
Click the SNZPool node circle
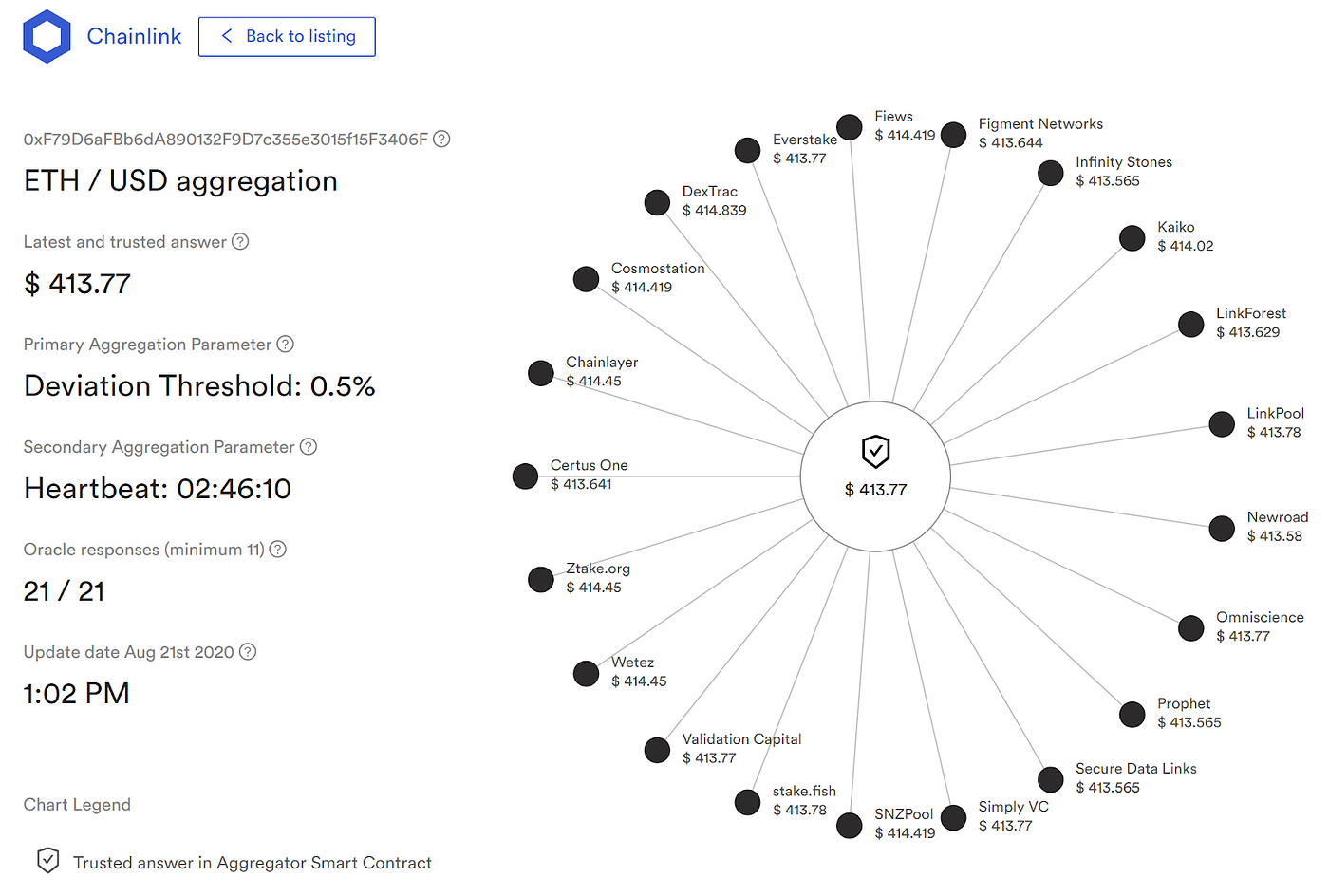point(849,825)
